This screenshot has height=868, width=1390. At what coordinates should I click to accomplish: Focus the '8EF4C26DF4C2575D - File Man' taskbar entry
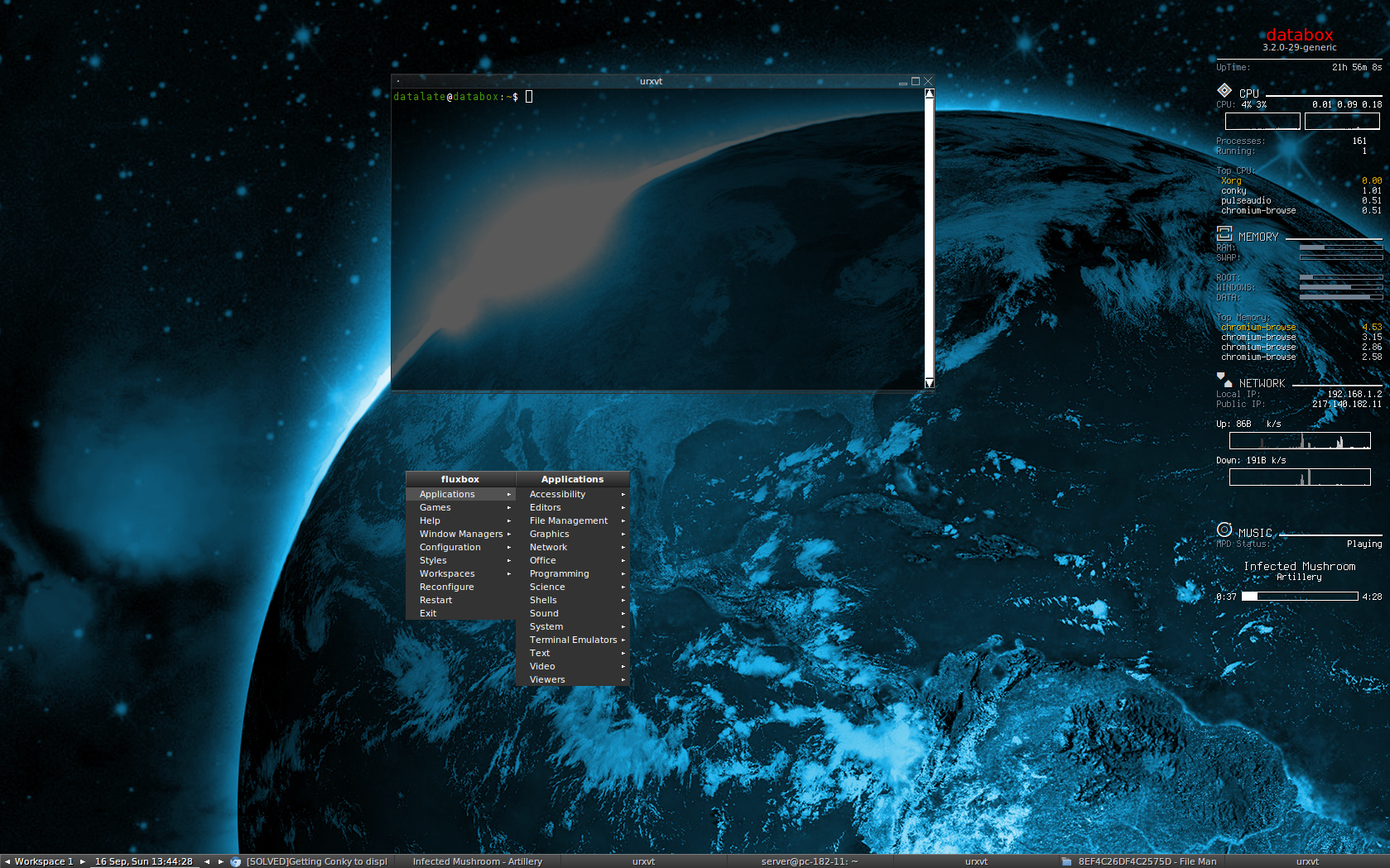click(x=1141, y=861)
